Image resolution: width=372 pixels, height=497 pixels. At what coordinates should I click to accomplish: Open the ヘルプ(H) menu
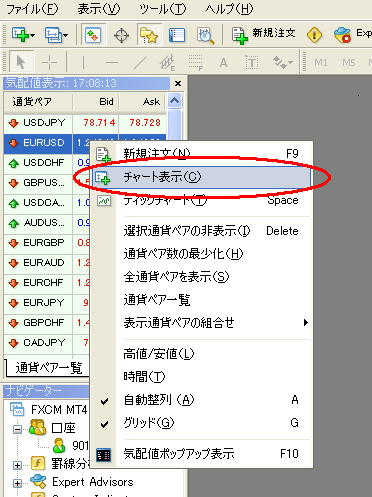point(229,9)
